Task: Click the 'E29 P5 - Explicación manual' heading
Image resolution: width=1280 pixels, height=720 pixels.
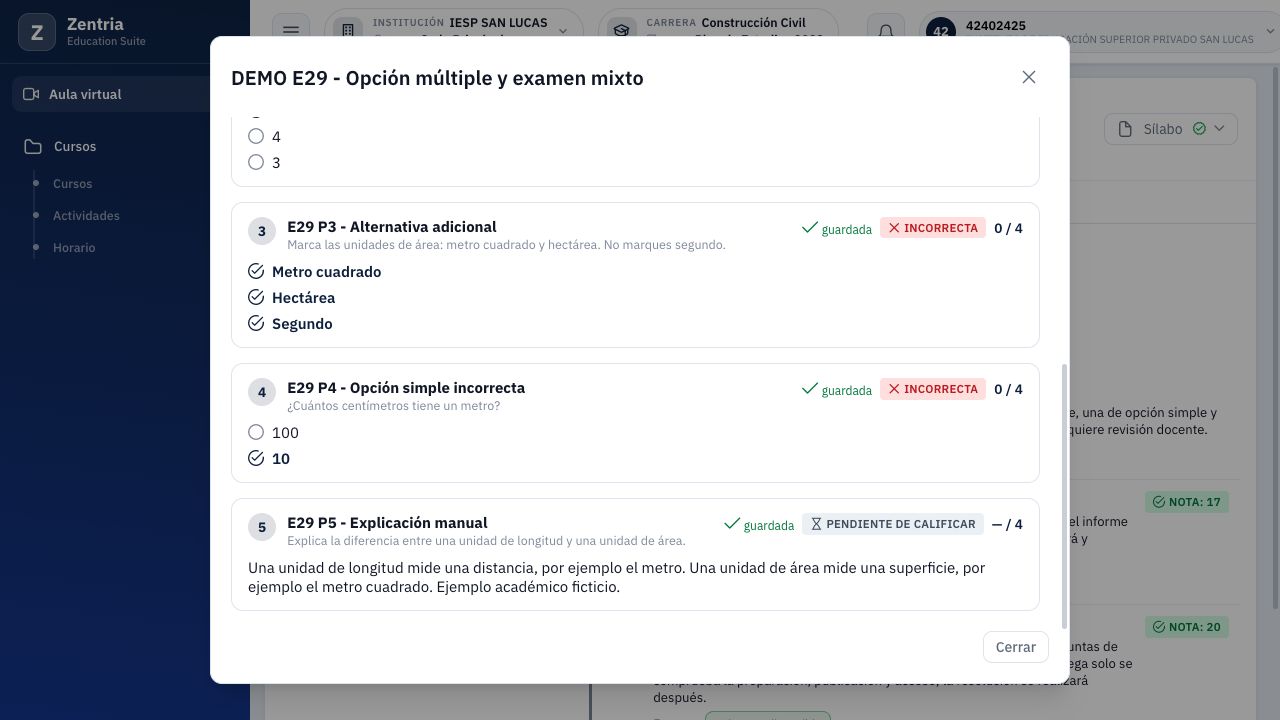Action: (x=387, y=523)
